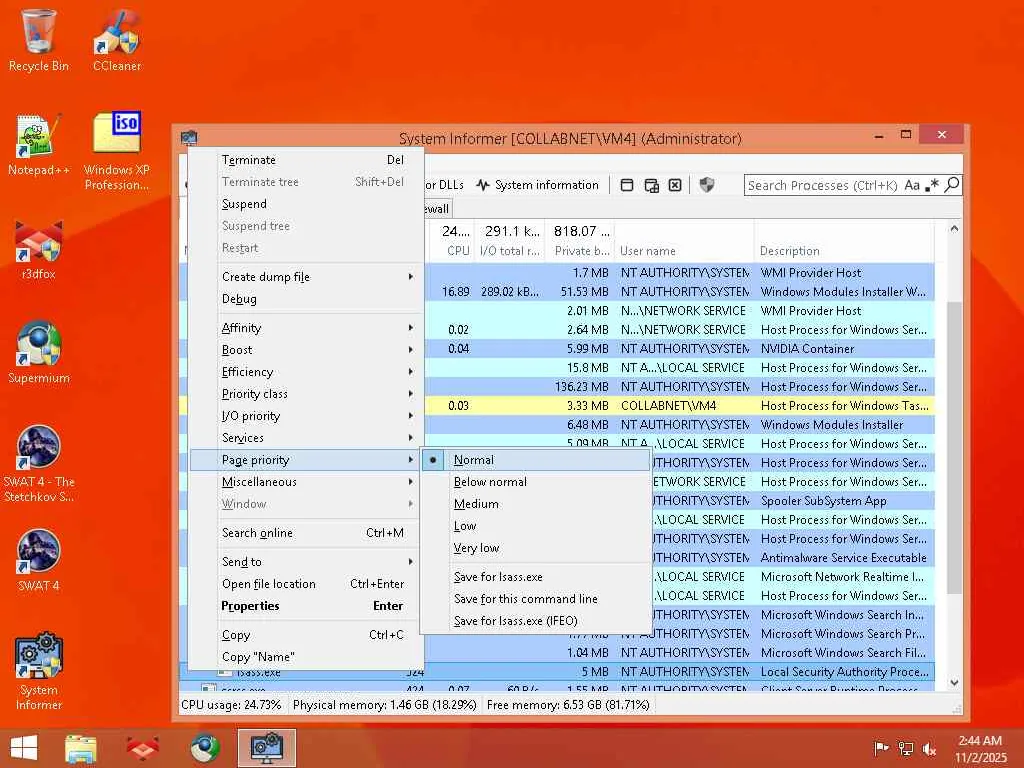Click the magnifier icon in the search box

(x=952, y=185)
